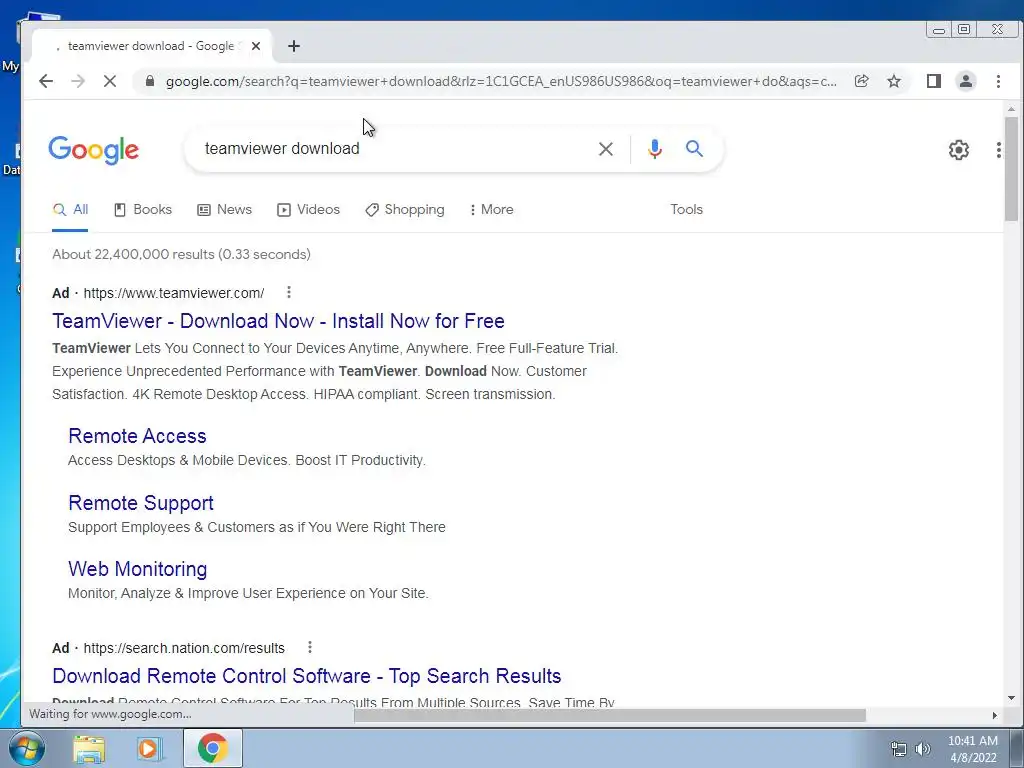The height and width of the screenshot is (768, 1024).
Task: Open Windows Explorer from taskbar
Action: [89, 748]
